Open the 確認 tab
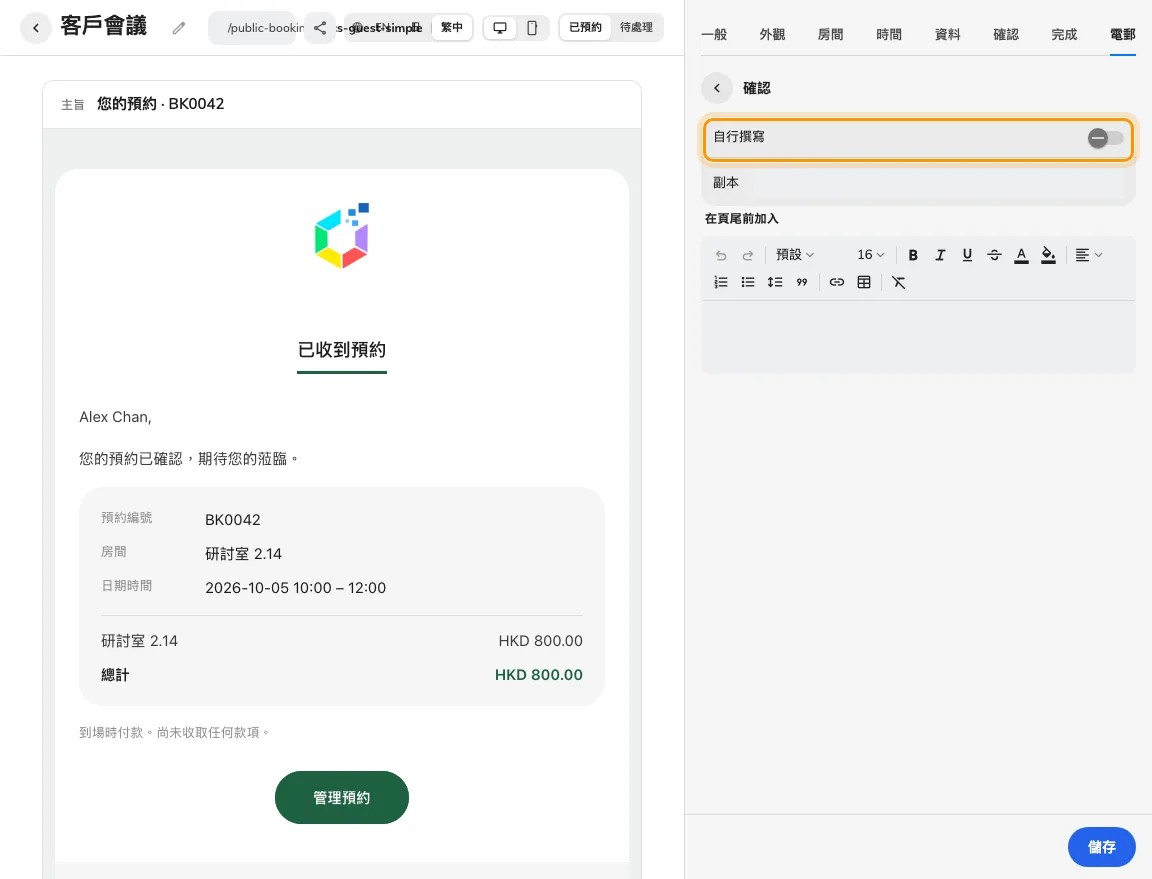The width and height of the screenshot is (1152, 879). pos(1006,35)
